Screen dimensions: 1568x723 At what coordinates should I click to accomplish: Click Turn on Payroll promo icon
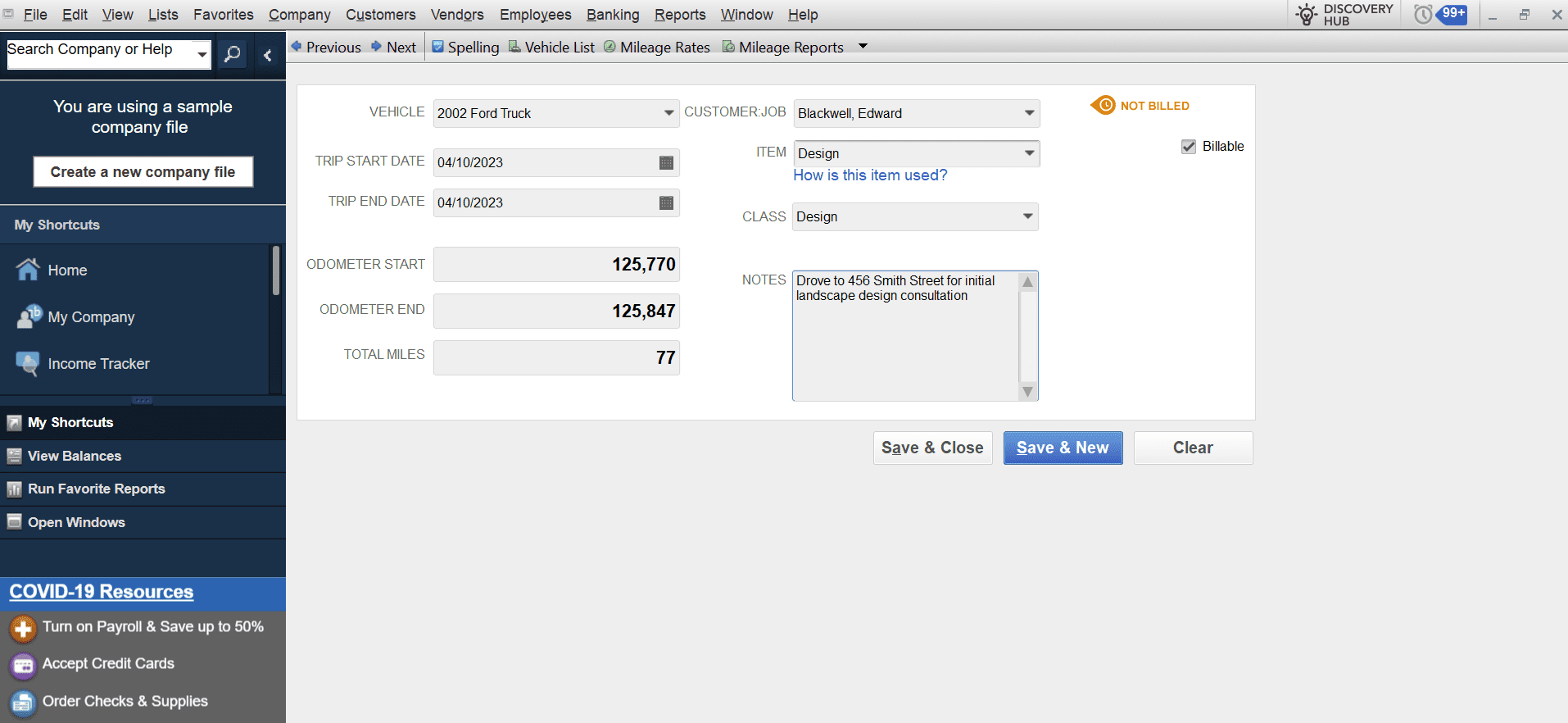click(x=23, y=629)
